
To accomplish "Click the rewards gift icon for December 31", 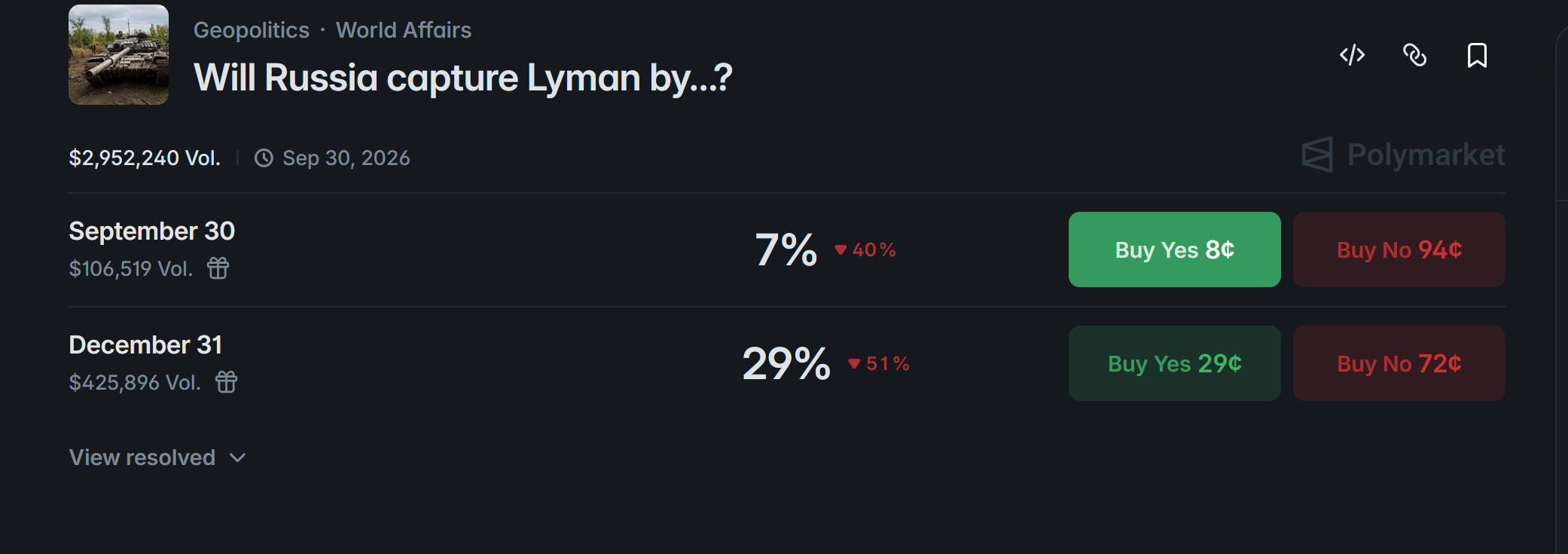I will coord(227,382).
